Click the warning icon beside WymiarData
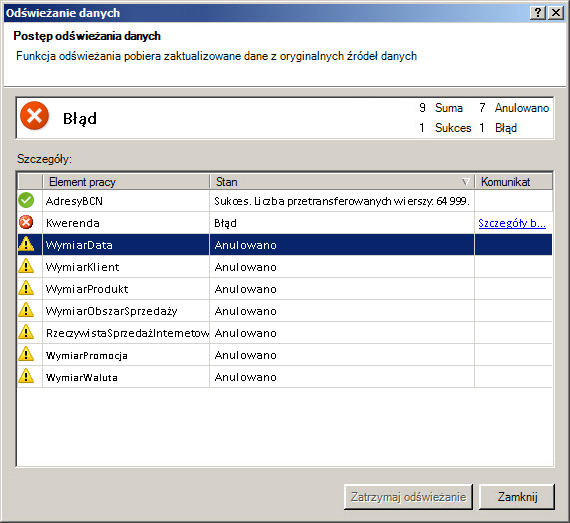This screenshot has height=523, width=570. (26, 244)
